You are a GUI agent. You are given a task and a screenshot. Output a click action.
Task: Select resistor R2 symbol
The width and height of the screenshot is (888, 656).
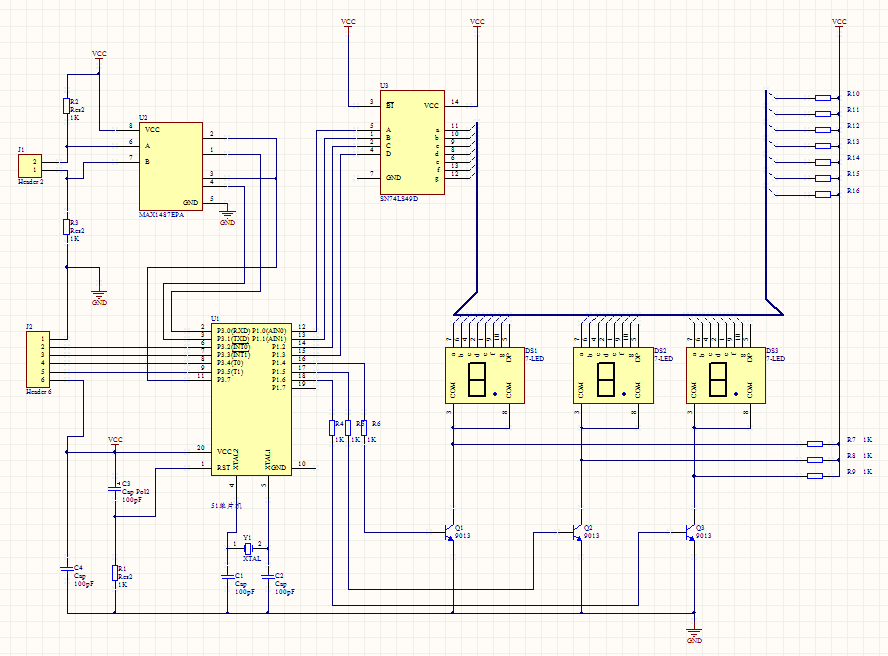click(x=66, y=106)
